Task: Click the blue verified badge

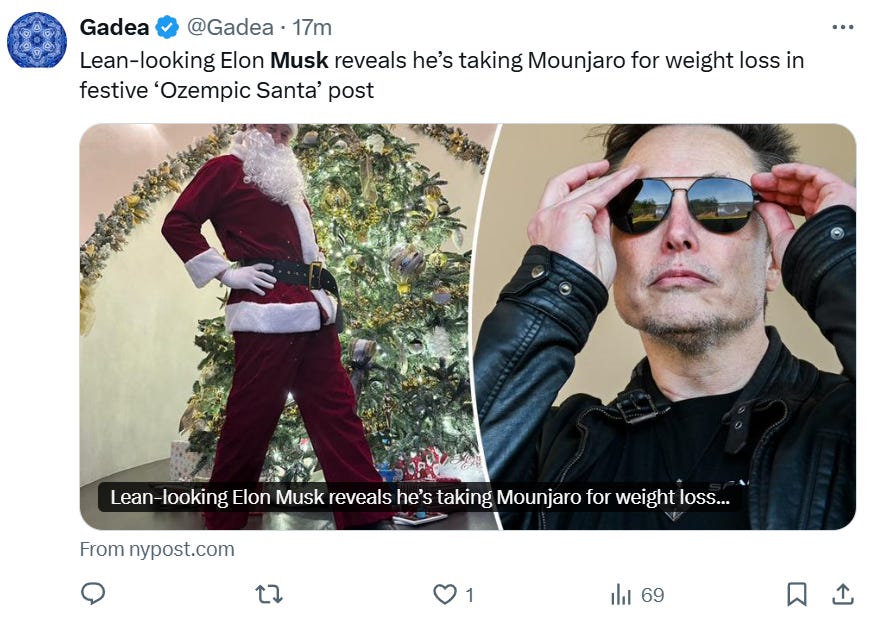Action: click(167, 27)
